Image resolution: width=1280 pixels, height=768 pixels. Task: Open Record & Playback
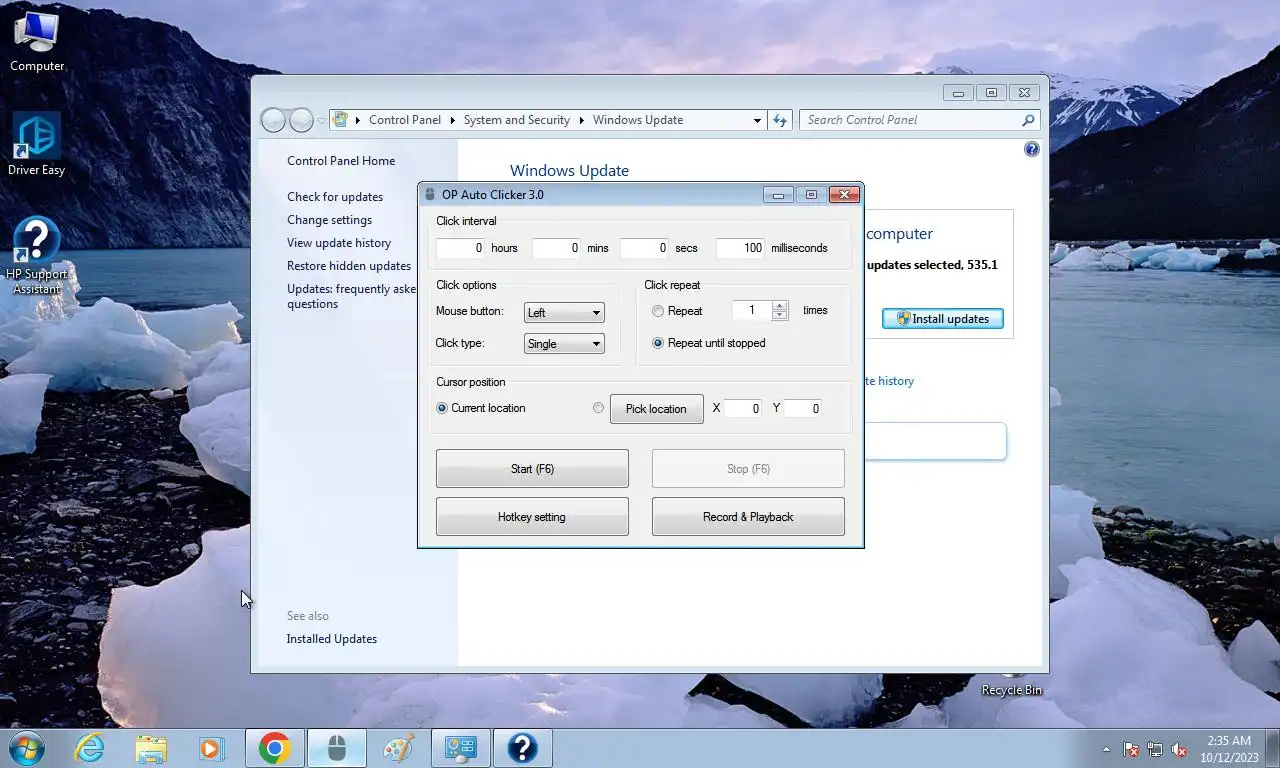748,517
